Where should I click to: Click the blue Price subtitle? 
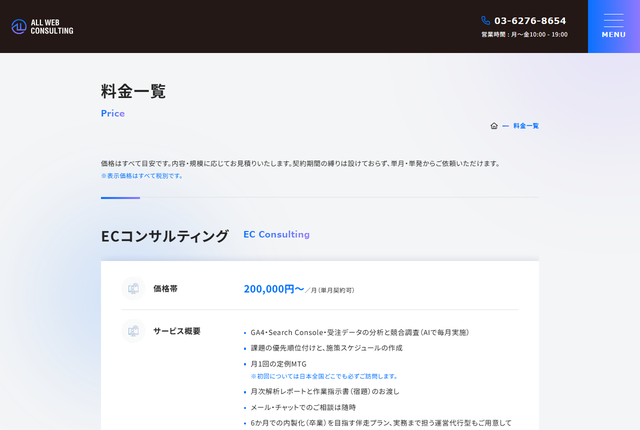click(x=113, y=113)
